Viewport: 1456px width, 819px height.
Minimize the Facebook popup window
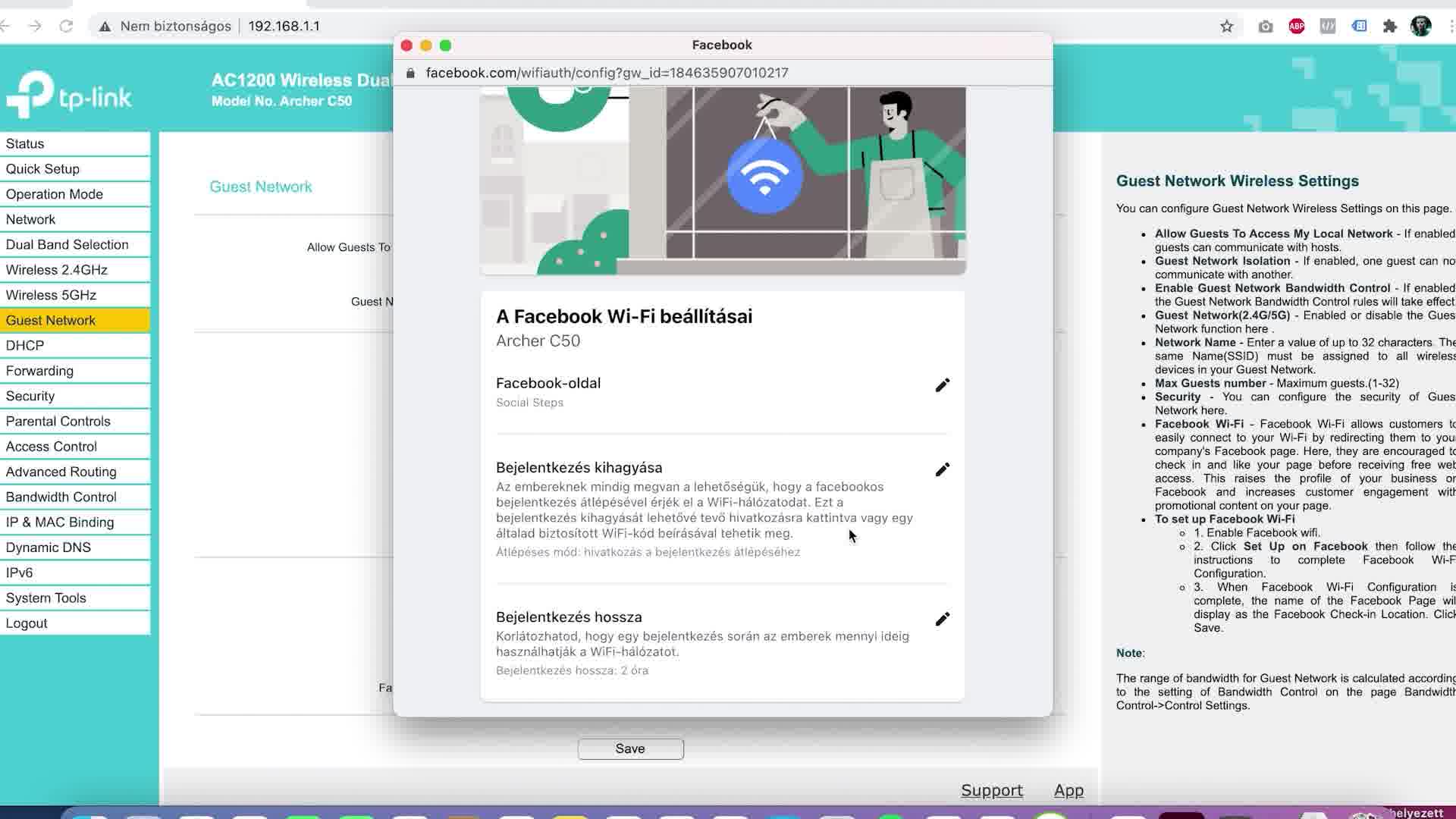tap(426, 45)
